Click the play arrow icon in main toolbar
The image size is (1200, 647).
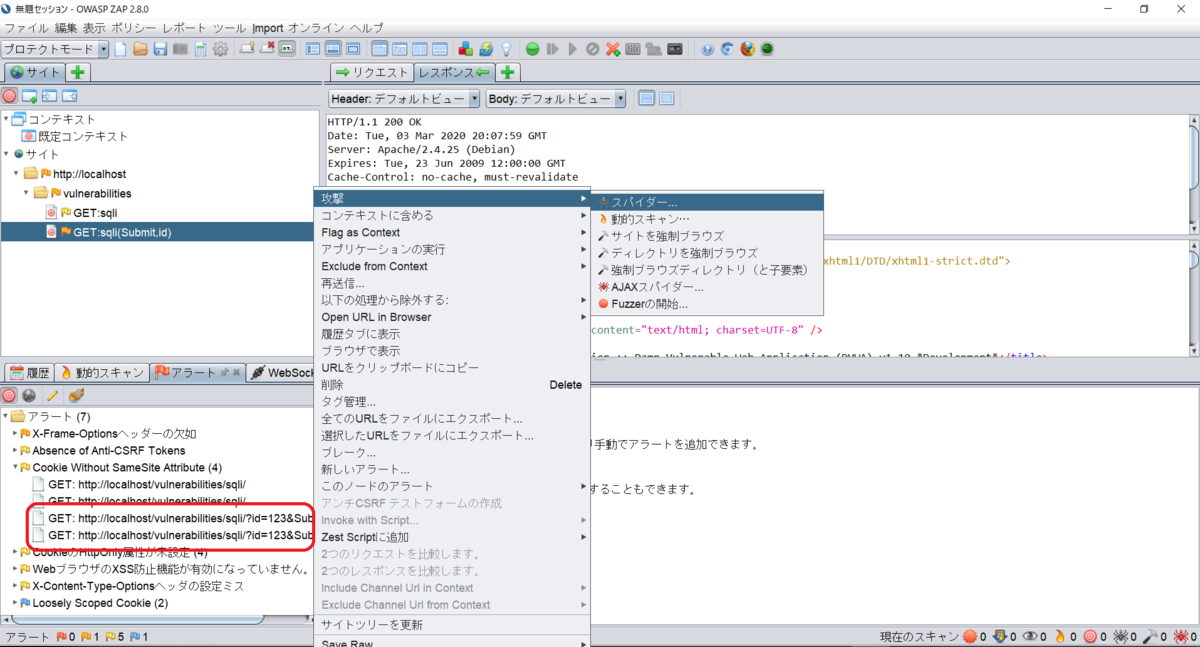pos(573,49)
